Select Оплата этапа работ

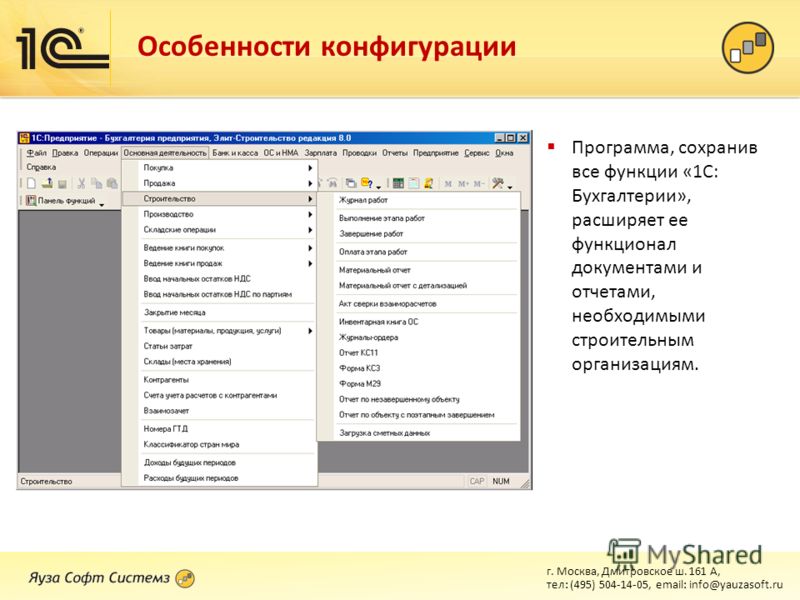(373, 252)
